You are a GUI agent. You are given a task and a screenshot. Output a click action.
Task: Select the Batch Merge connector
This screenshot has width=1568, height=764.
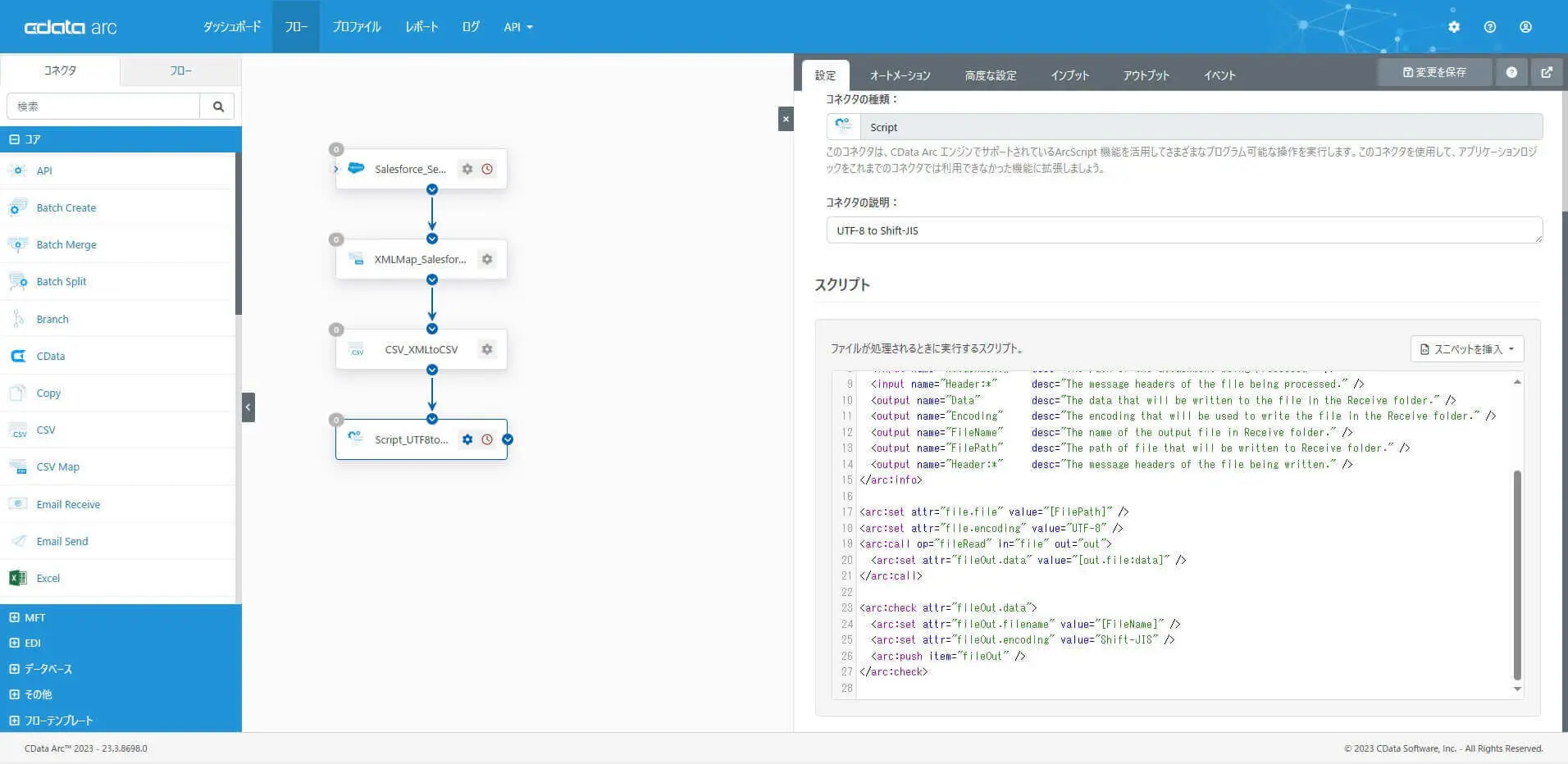pyautogui.click(x=117, y=244)
